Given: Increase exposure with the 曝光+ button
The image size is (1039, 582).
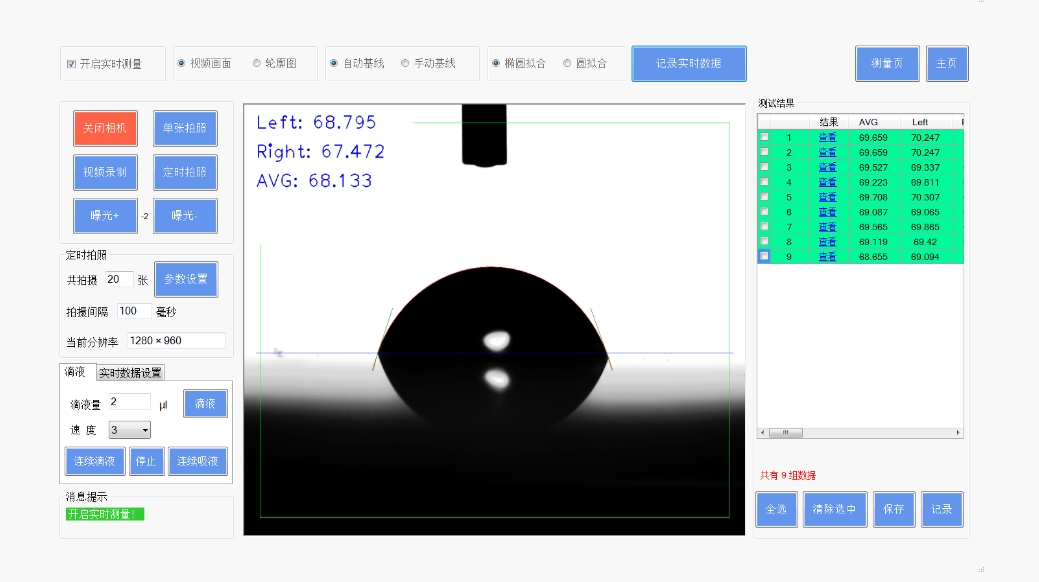Looking at the screenshot, I should (105, 216).
